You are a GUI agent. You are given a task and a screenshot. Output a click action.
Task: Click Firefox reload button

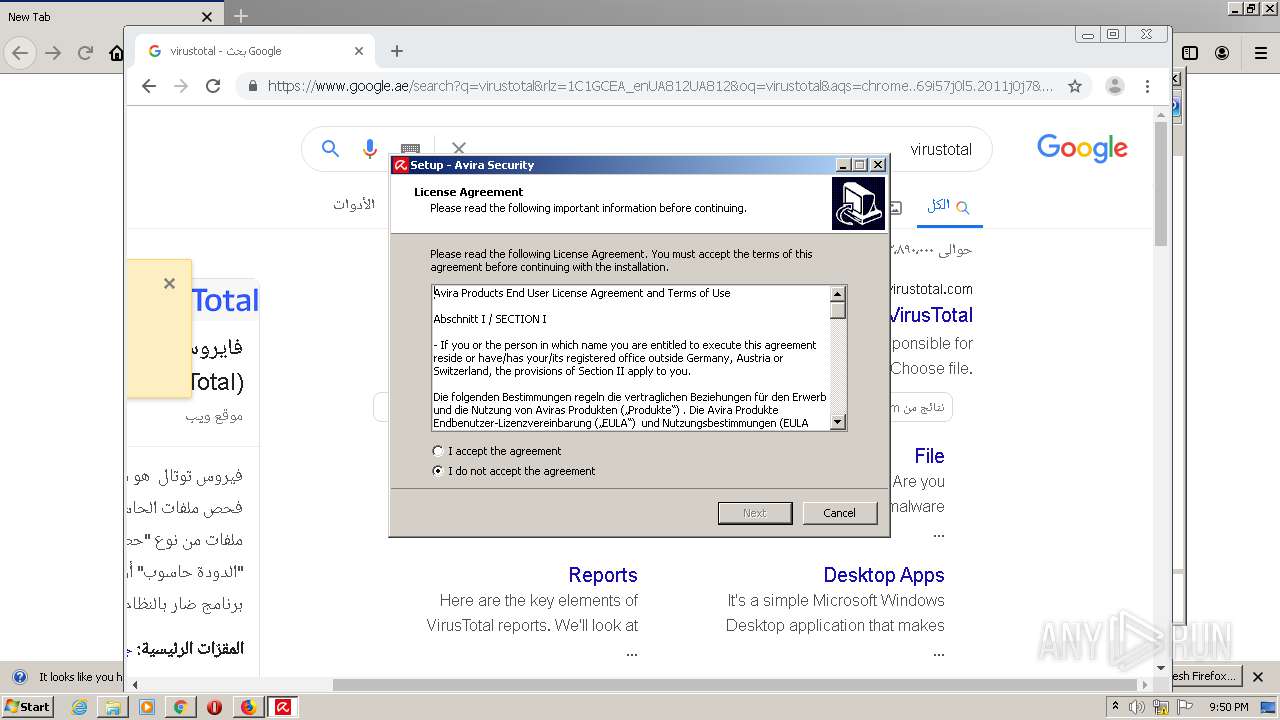[x=85, y=53]
